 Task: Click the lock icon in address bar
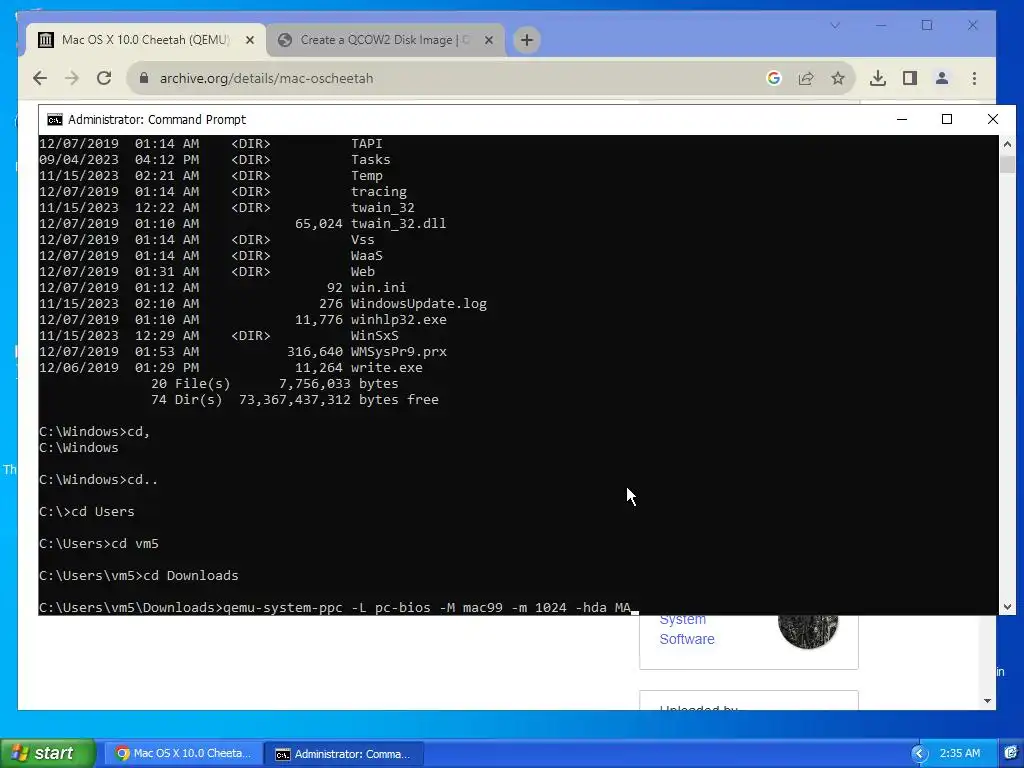click(x=144, y=78)
